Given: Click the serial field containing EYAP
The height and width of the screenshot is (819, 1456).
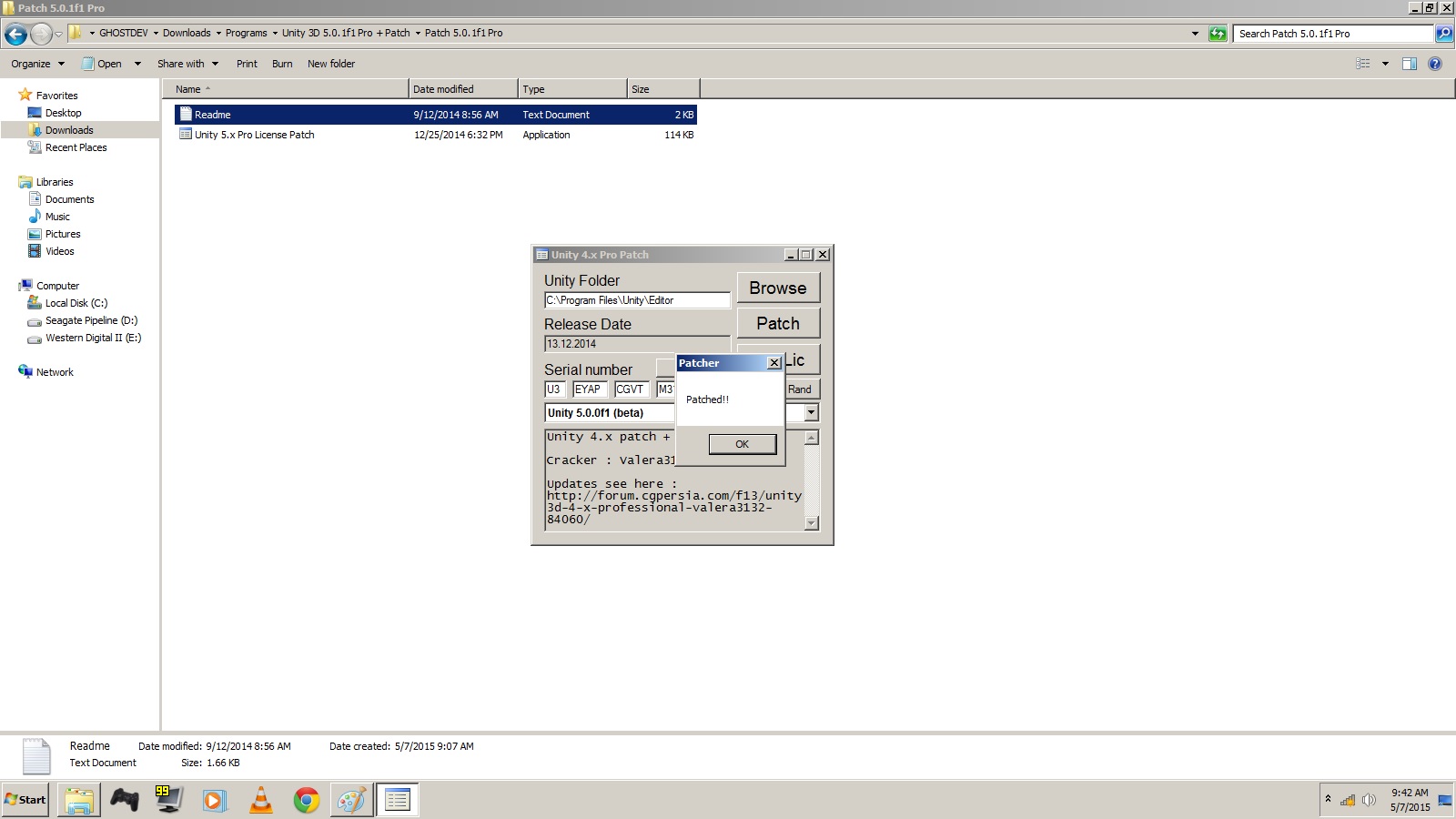Looking at the screenshot, I should [590, 389].
